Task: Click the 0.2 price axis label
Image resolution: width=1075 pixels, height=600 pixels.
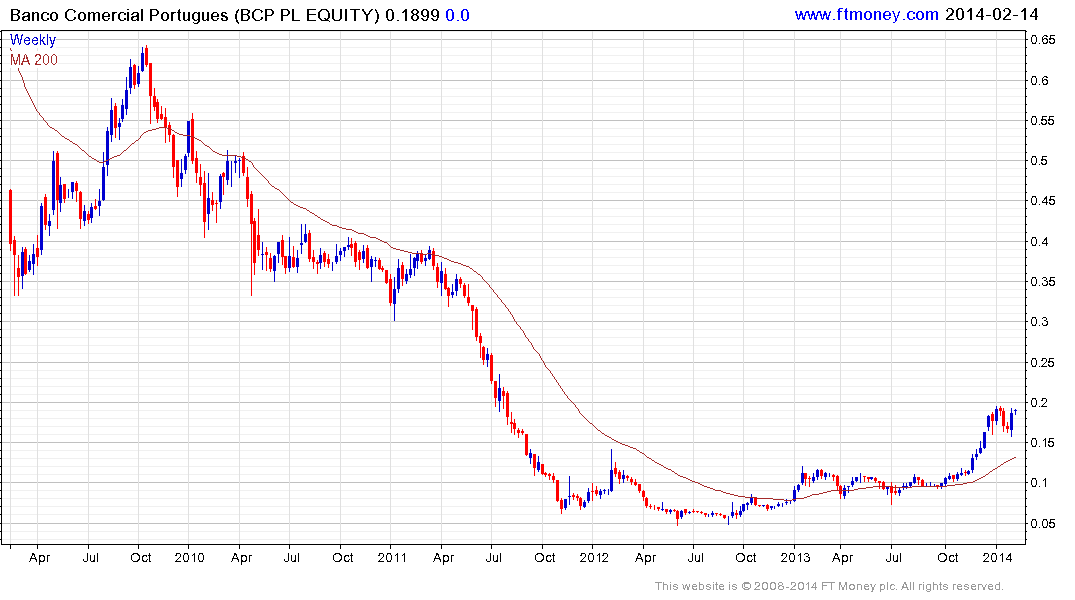Action: 1039,403
